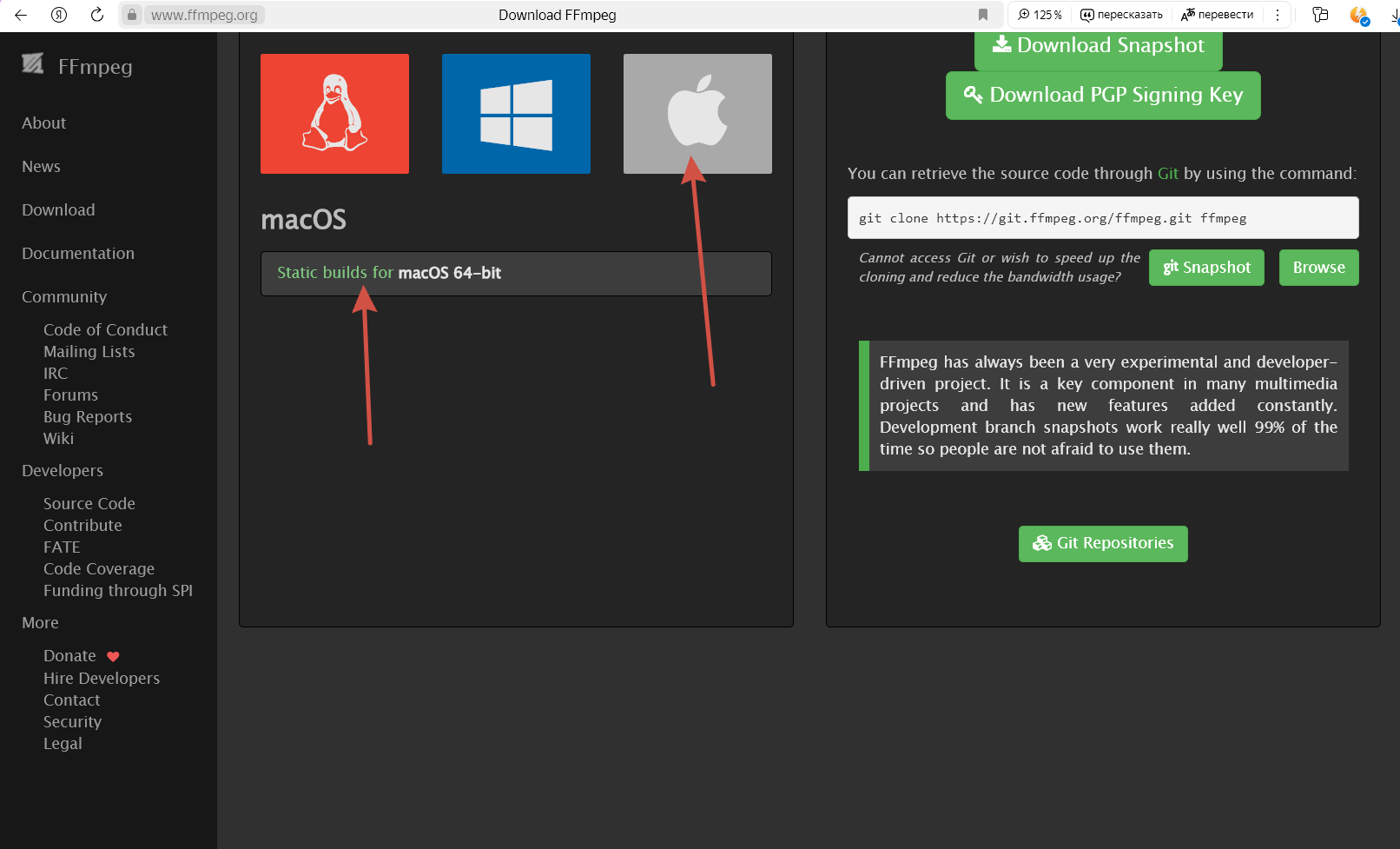This screenshot has height=849, width=1400.
Task: Open the Security link
Action: [72, 722]
